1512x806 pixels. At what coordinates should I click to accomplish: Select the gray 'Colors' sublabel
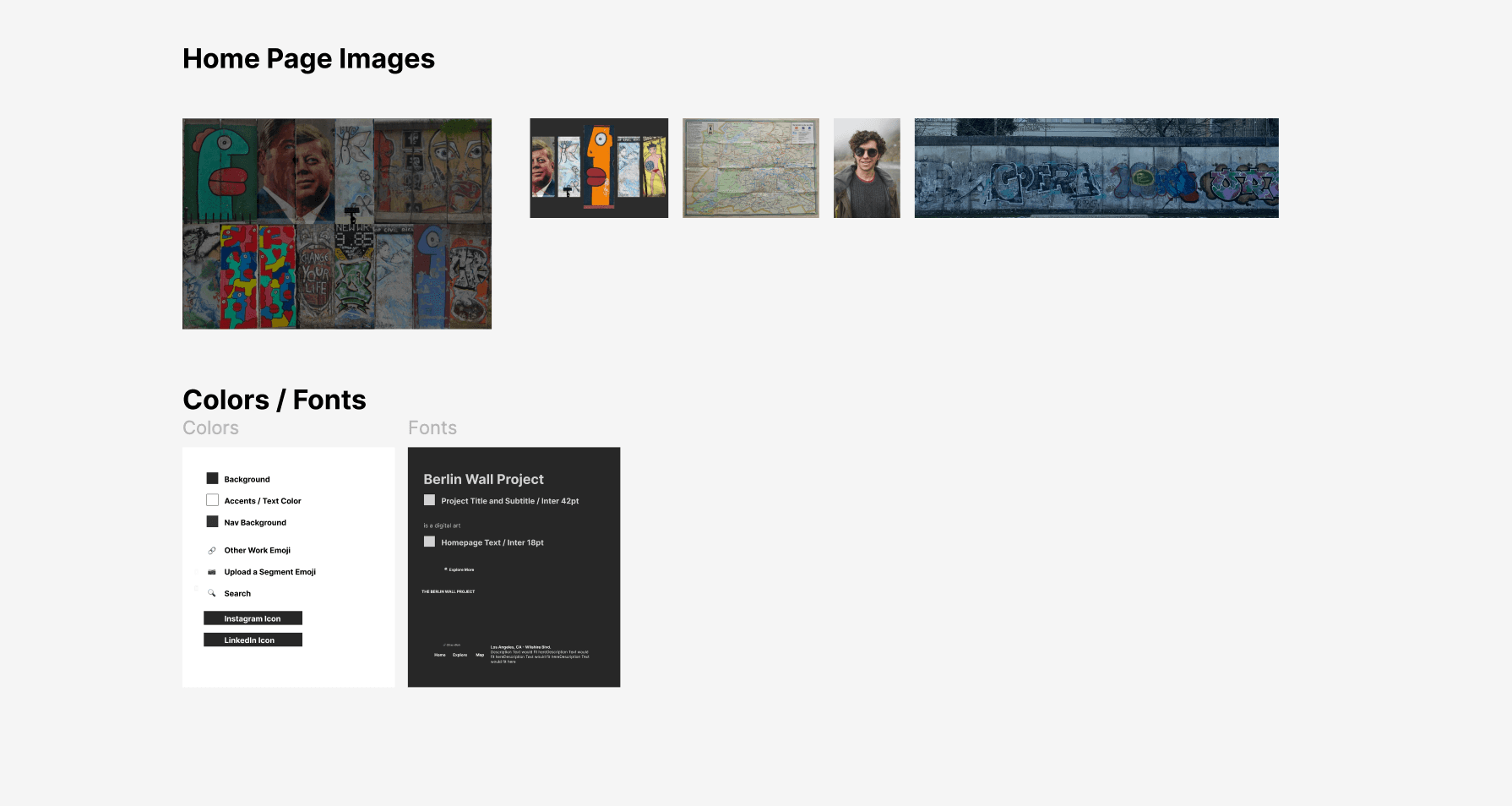tap(210, 428)
